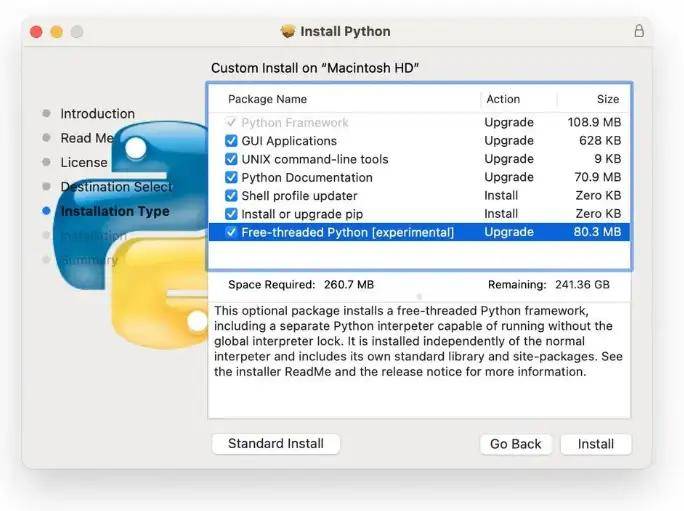Image resolution: width=684 pixels, height=511 pixels.
Task: Click the Go Back button
Action: click(x=516, y=444)
